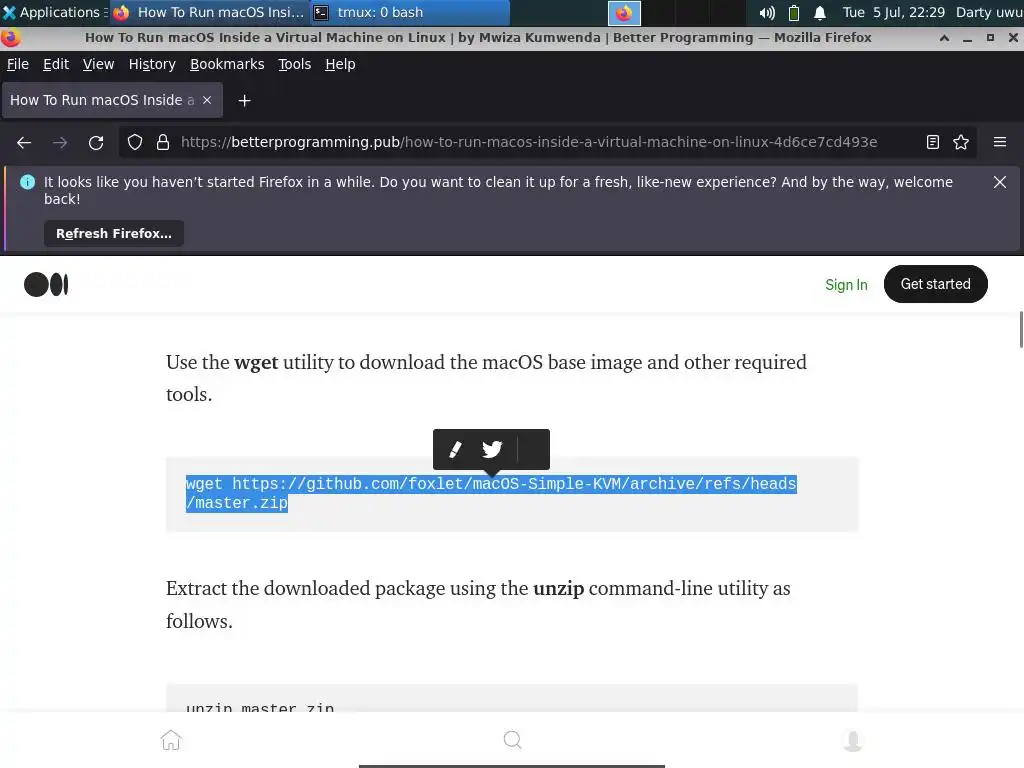Click the bold word 'wget' in paragraph
This screenshot has width=1024, height=768.
tap(256, 362)
